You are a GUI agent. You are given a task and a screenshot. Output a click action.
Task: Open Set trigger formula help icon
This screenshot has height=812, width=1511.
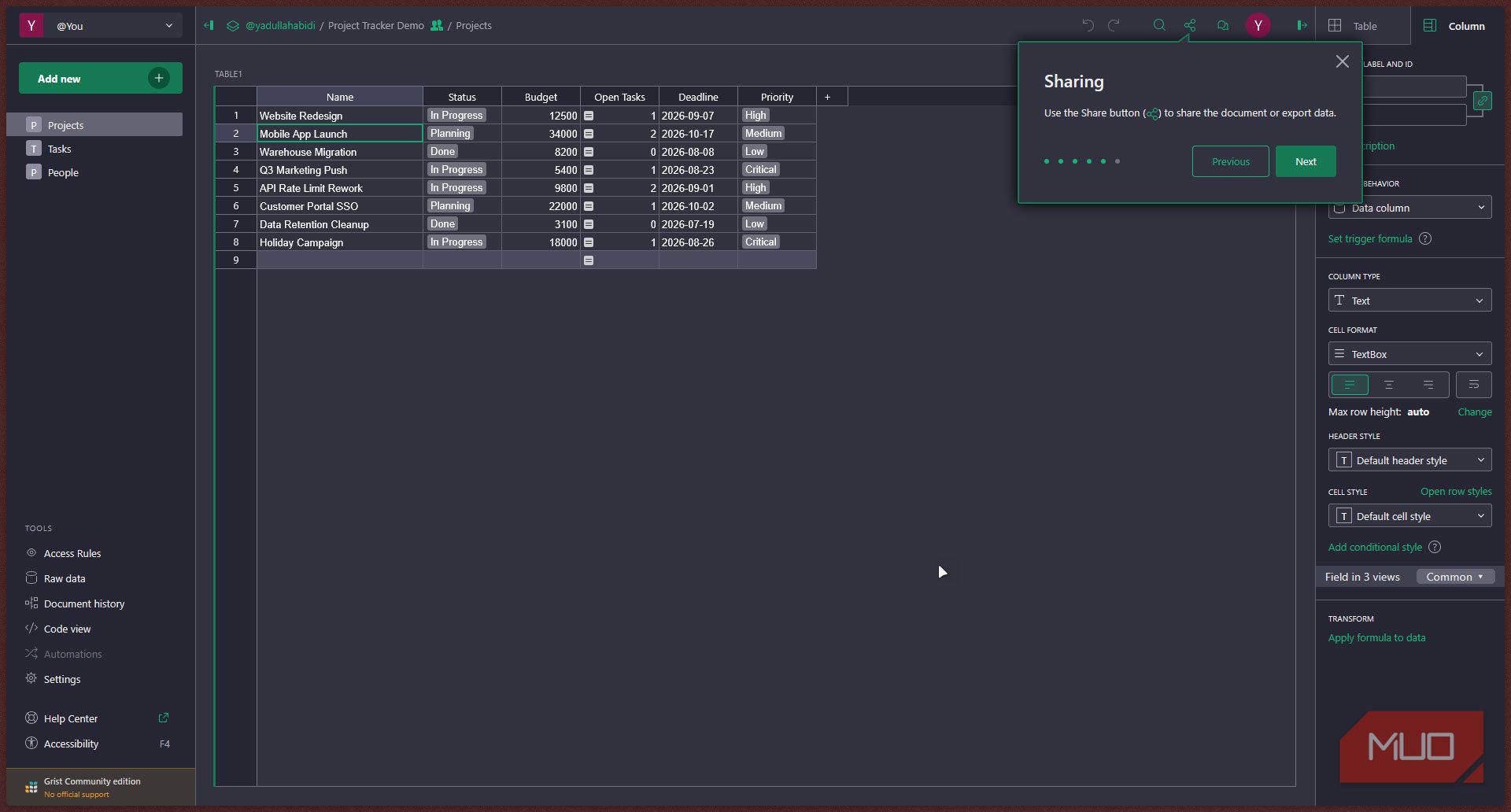coord(1425,238)
